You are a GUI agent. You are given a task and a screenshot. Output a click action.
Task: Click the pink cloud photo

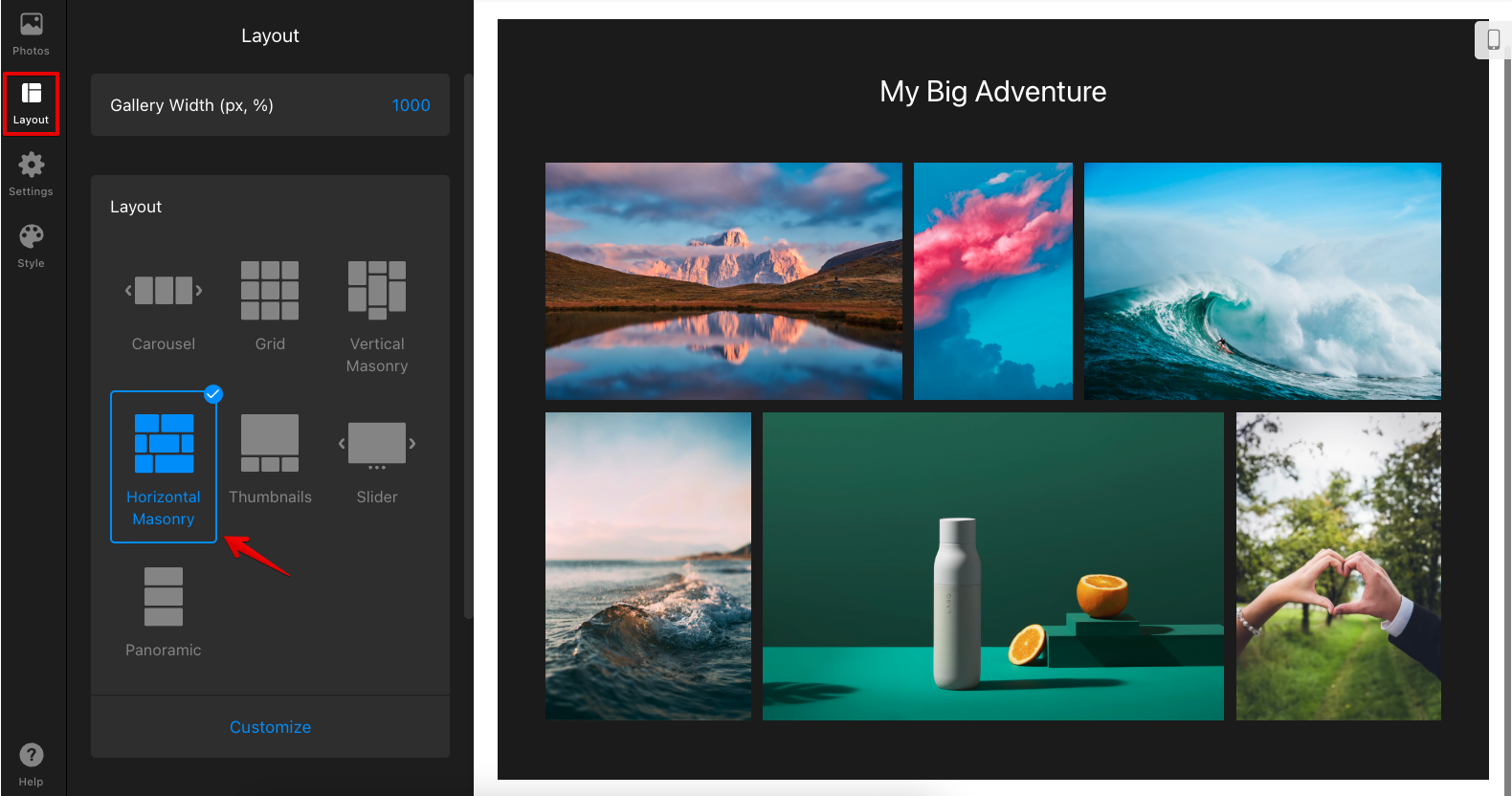pyautogui.click(x=993, y=280)
